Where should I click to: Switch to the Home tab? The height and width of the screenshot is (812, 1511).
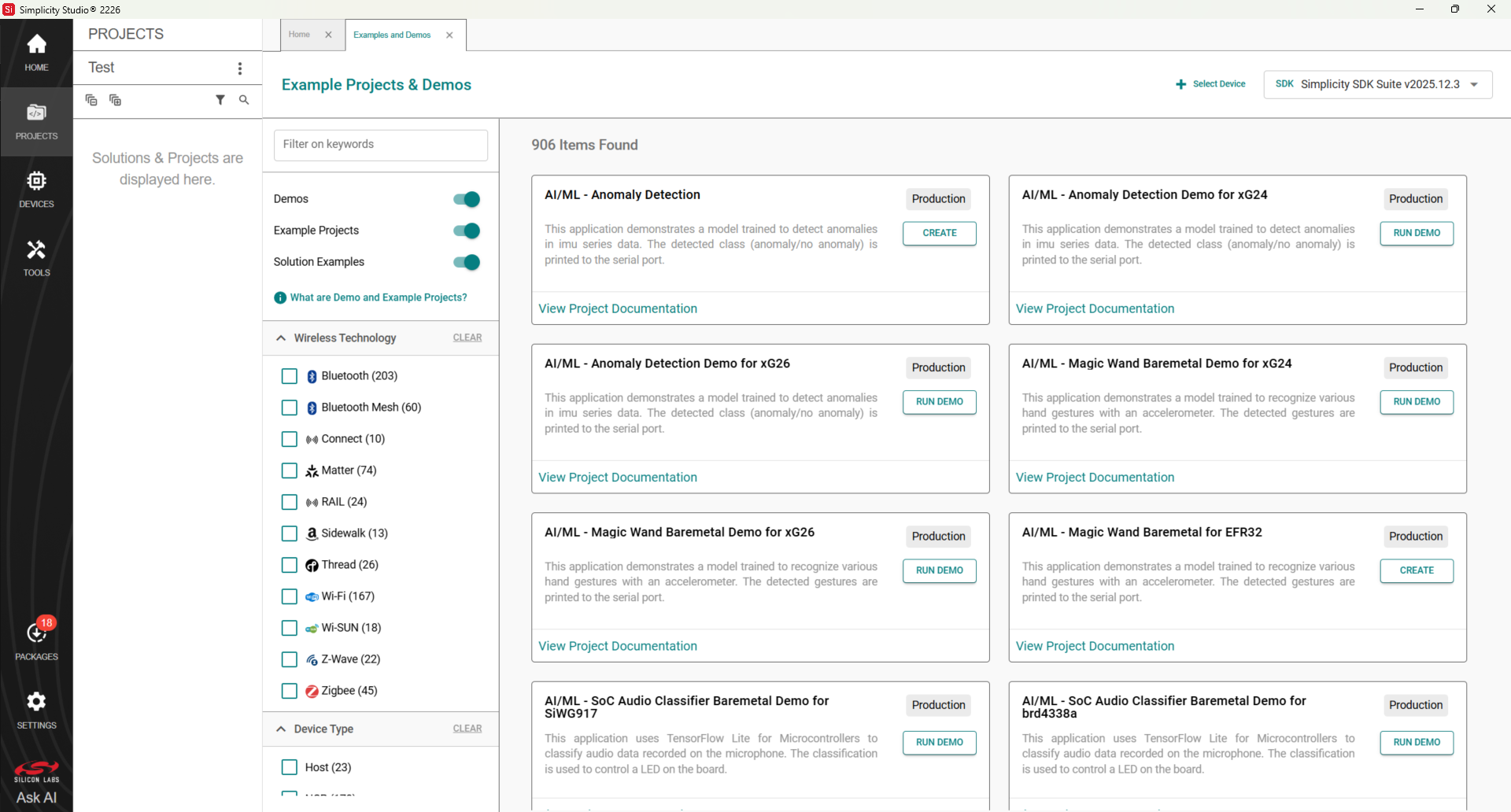(299, 35)
